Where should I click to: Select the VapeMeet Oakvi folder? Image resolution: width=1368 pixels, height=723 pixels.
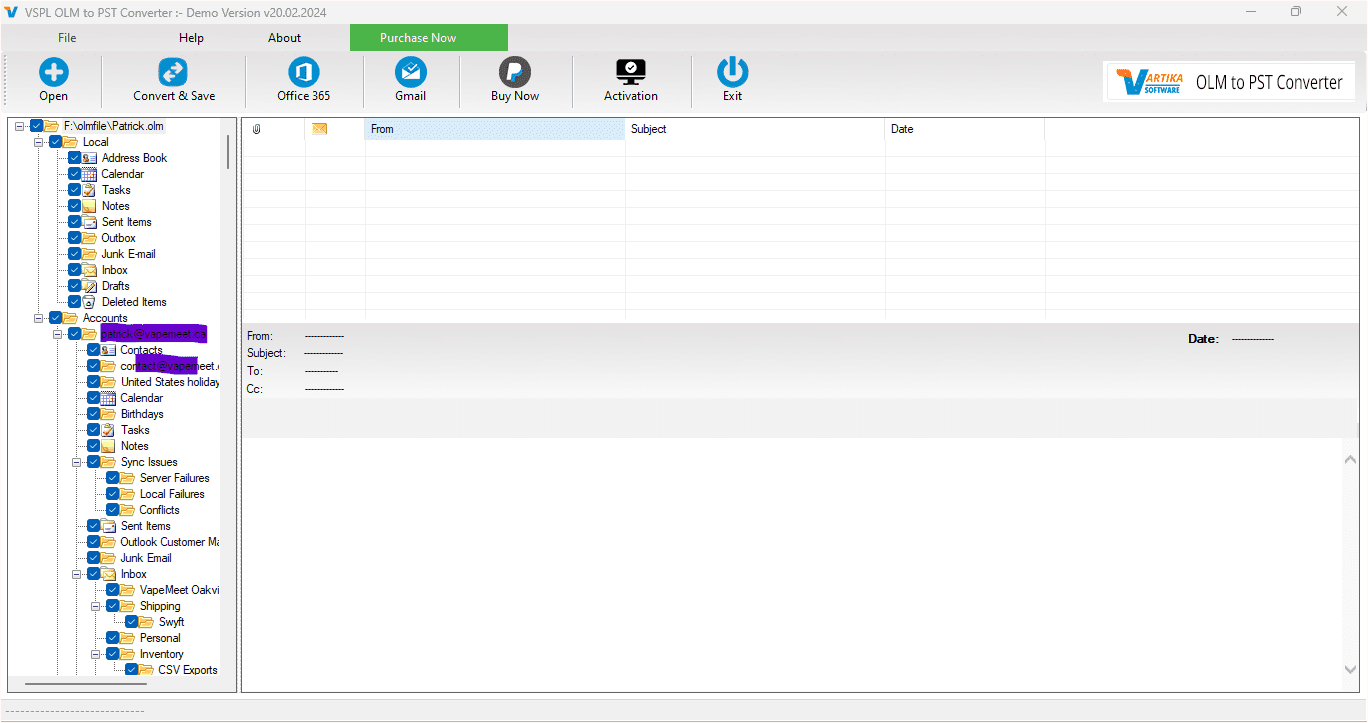click(x=179, y=590)
